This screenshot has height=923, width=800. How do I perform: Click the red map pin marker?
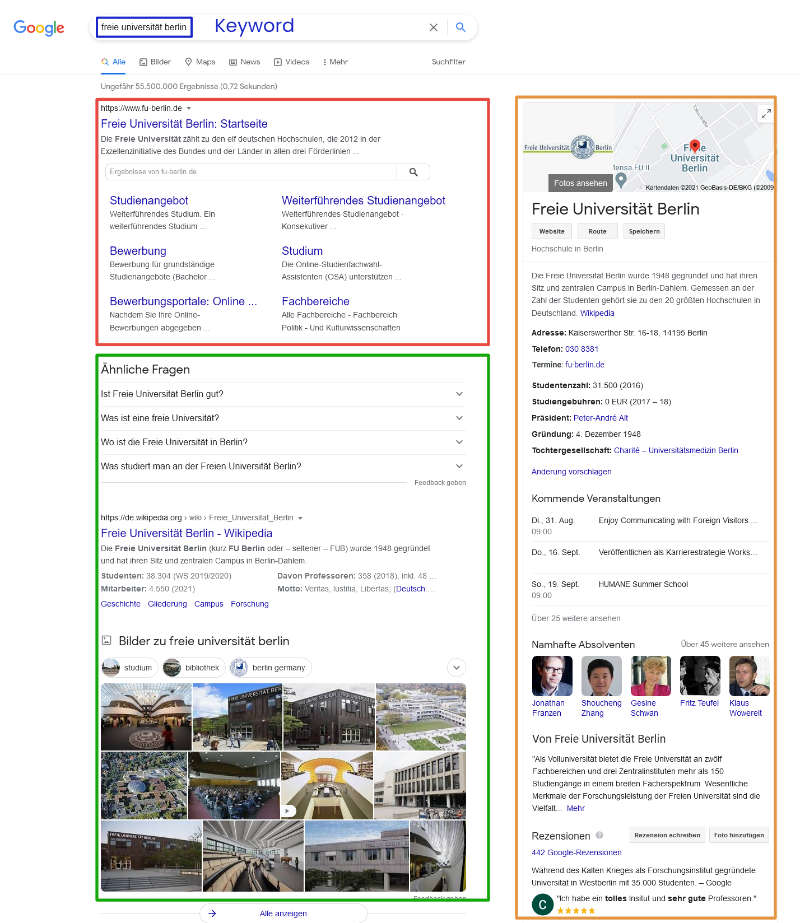click(695, 145)
